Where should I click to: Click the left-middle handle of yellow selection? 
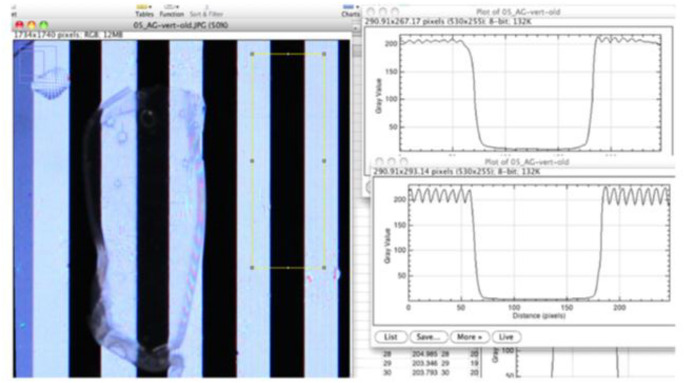(x=252, y=161)
